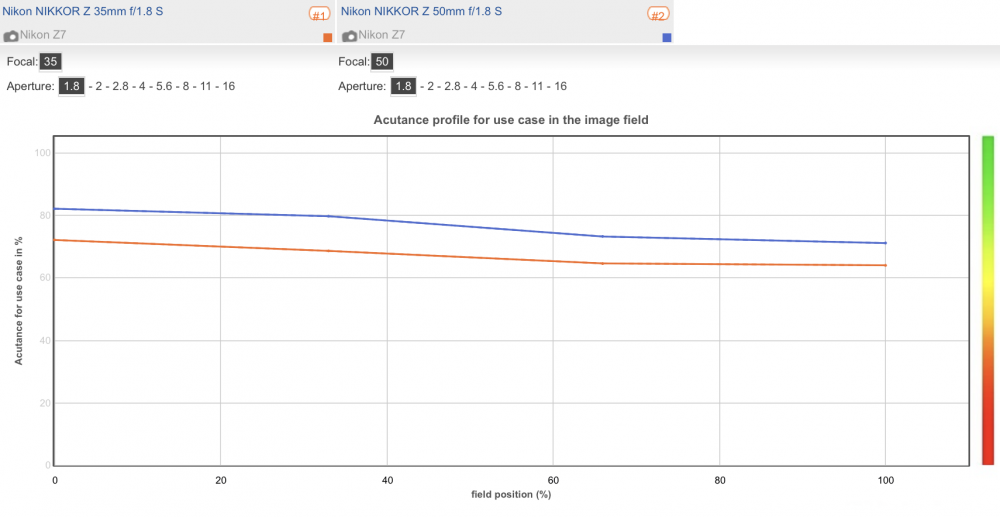Image resolution: width=1000 pixels, height=517 pixels.
Task: Click the camera icon beside first Nikon Z7
Action: 11,36
